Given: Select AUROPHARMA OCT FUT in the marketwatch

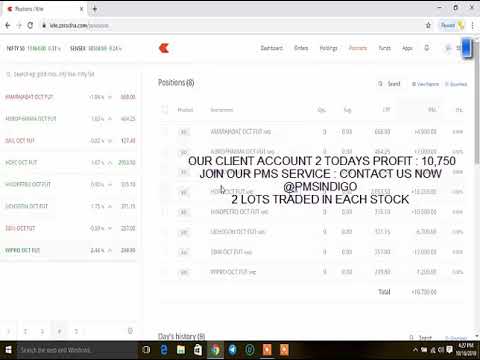Looking at the screenshot, I should click(x=69, y=119).
